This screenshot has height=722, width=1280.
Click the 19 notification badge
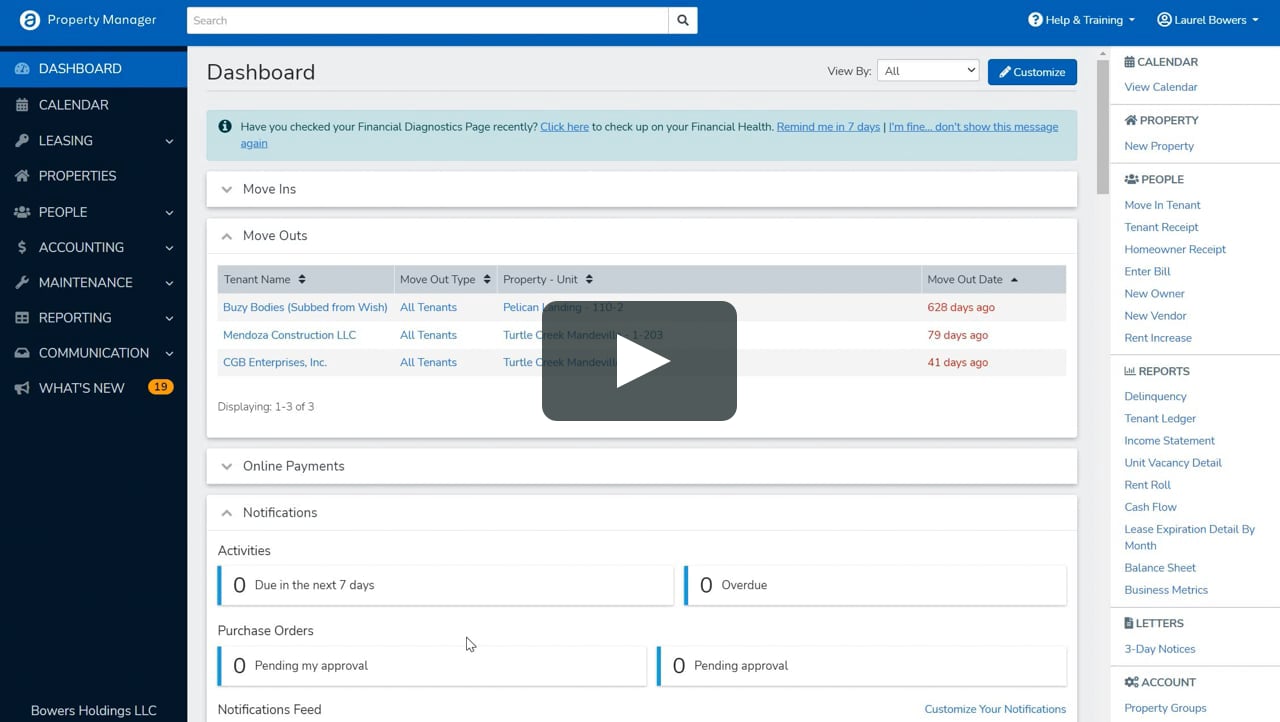pyautogui.click(x=160, y=387)
